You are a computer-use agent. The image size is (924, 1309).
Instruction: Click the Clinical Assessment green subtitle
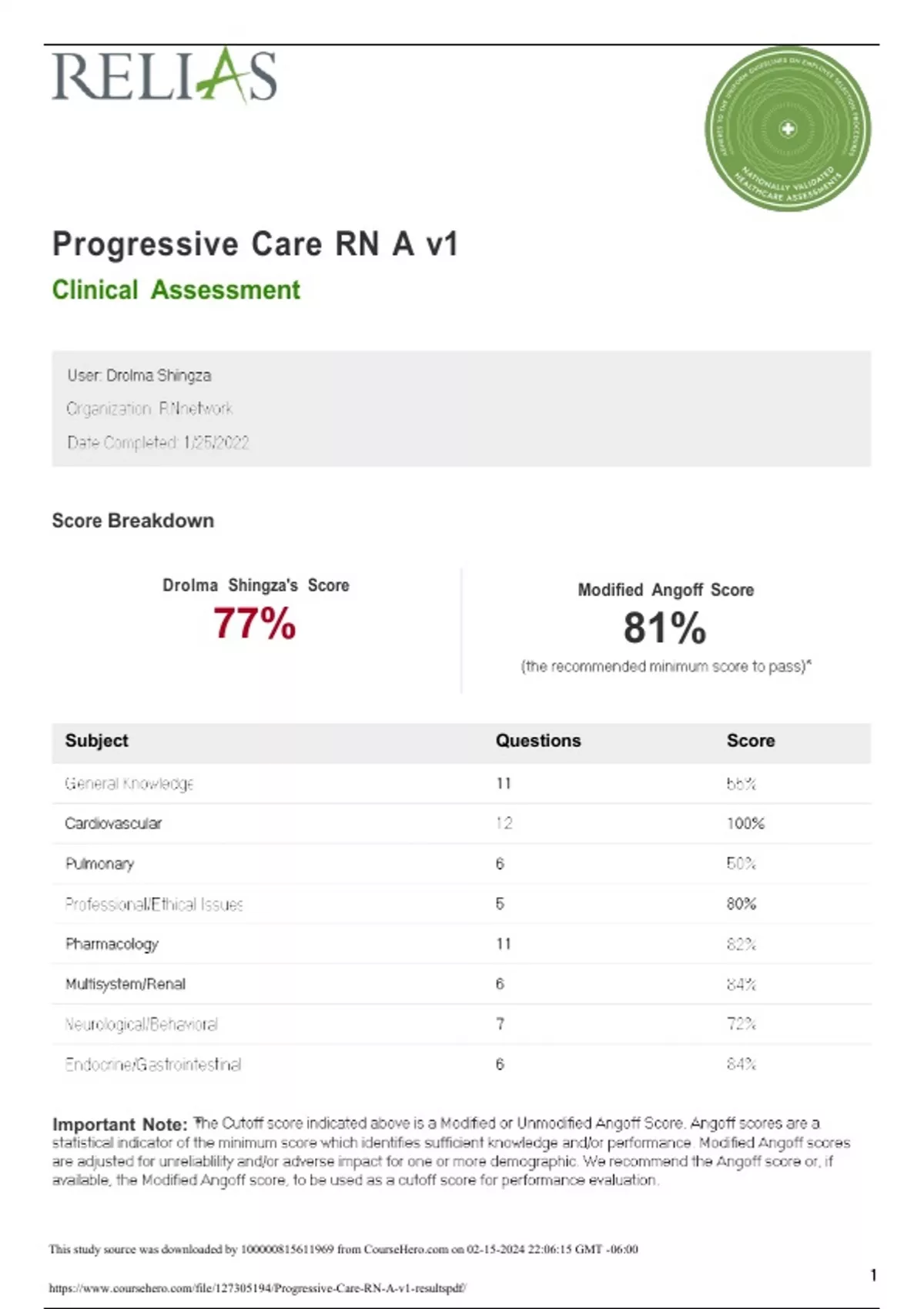point(176,290)
